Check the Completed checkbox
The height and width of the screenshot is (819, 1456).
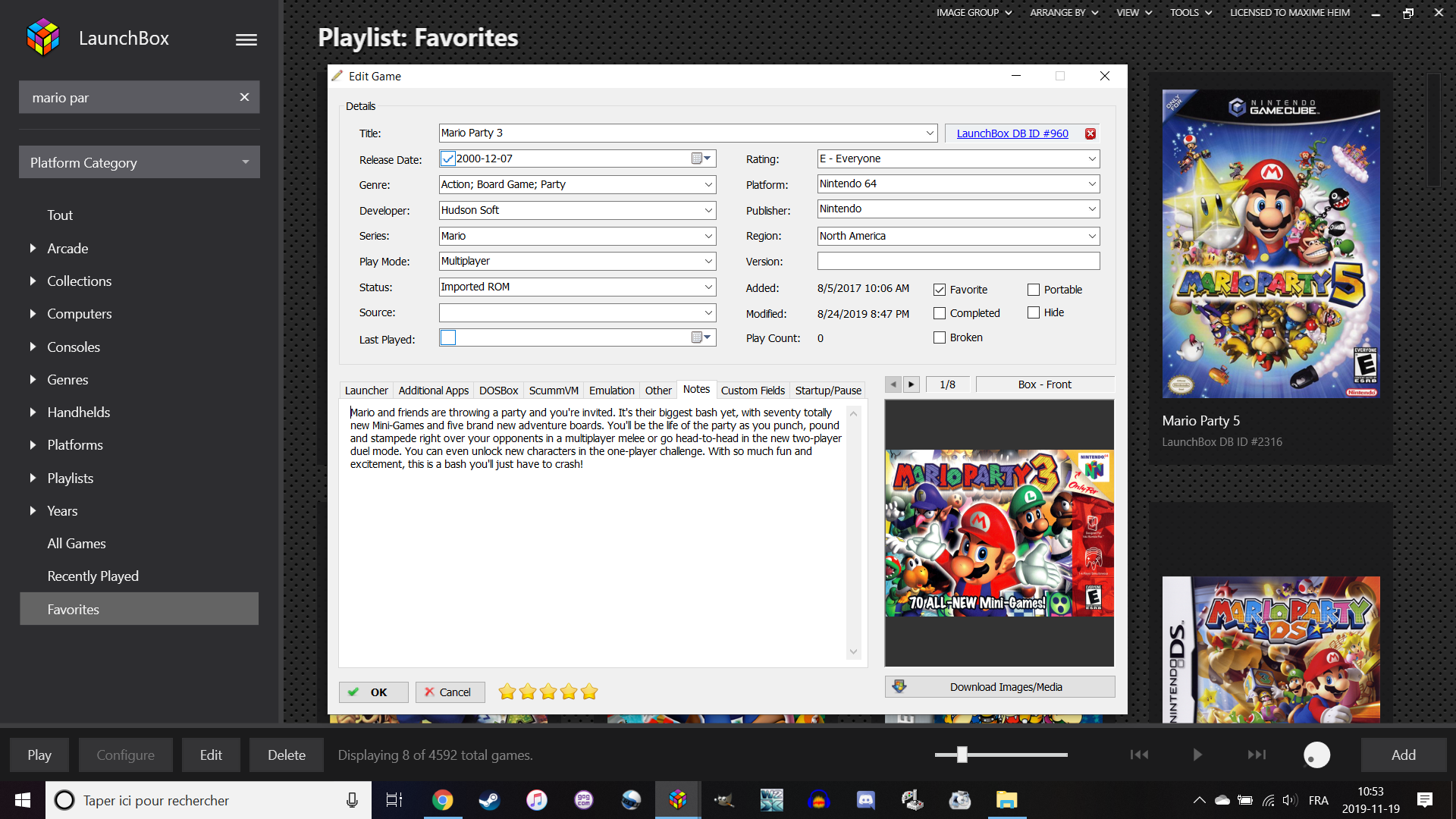(940, 313)
